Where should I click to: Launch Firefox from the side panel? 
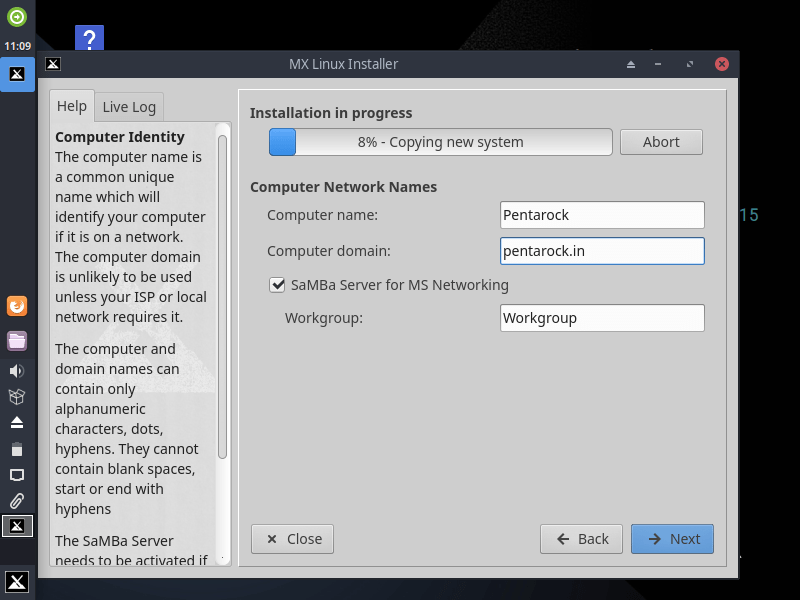(x=17, y=306)
